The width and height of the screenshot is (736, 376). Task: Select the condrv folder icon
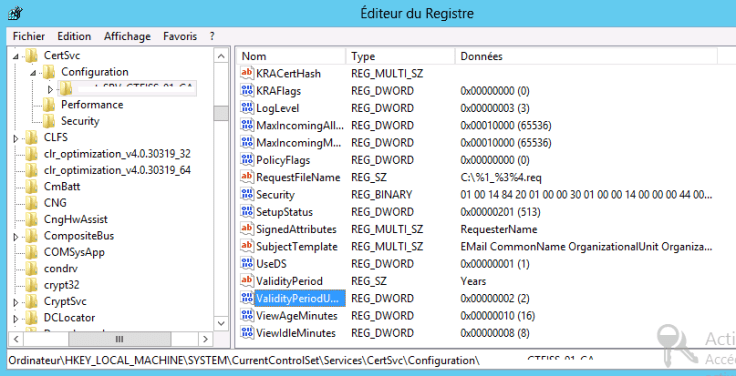31,269
